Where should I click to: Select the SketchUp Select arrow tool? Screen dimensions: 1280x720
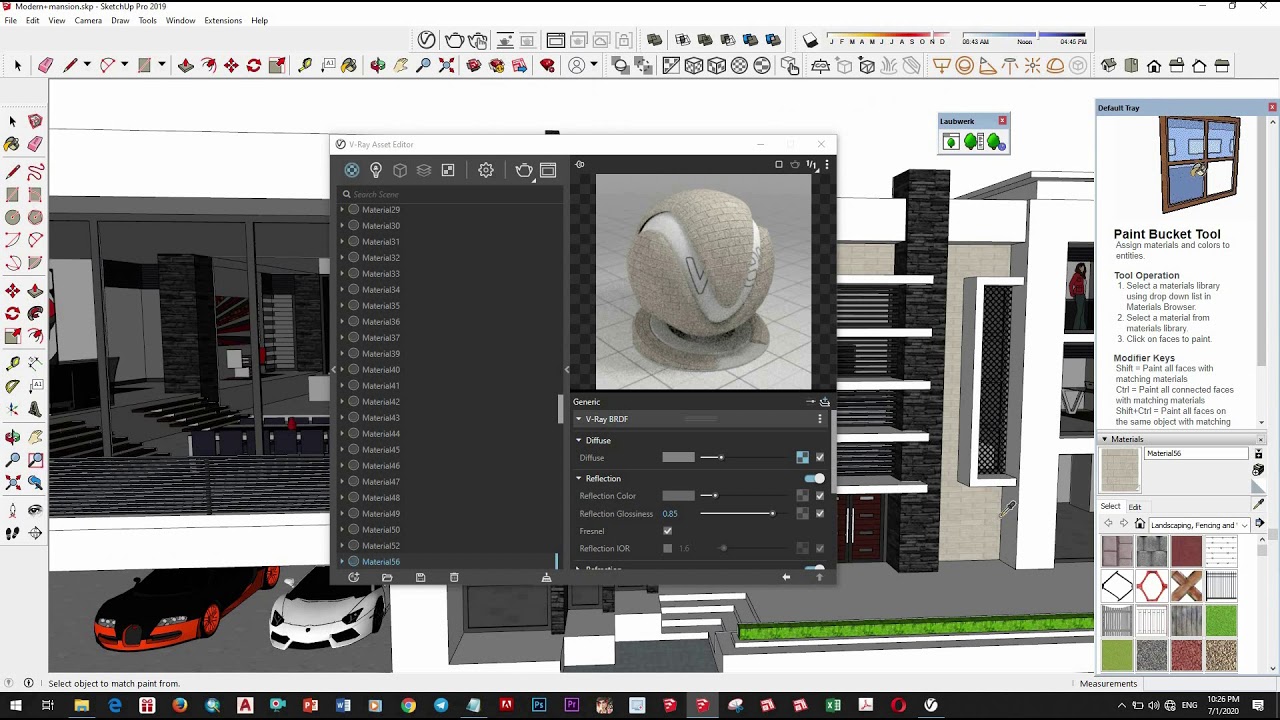click(x=12, y=121)
